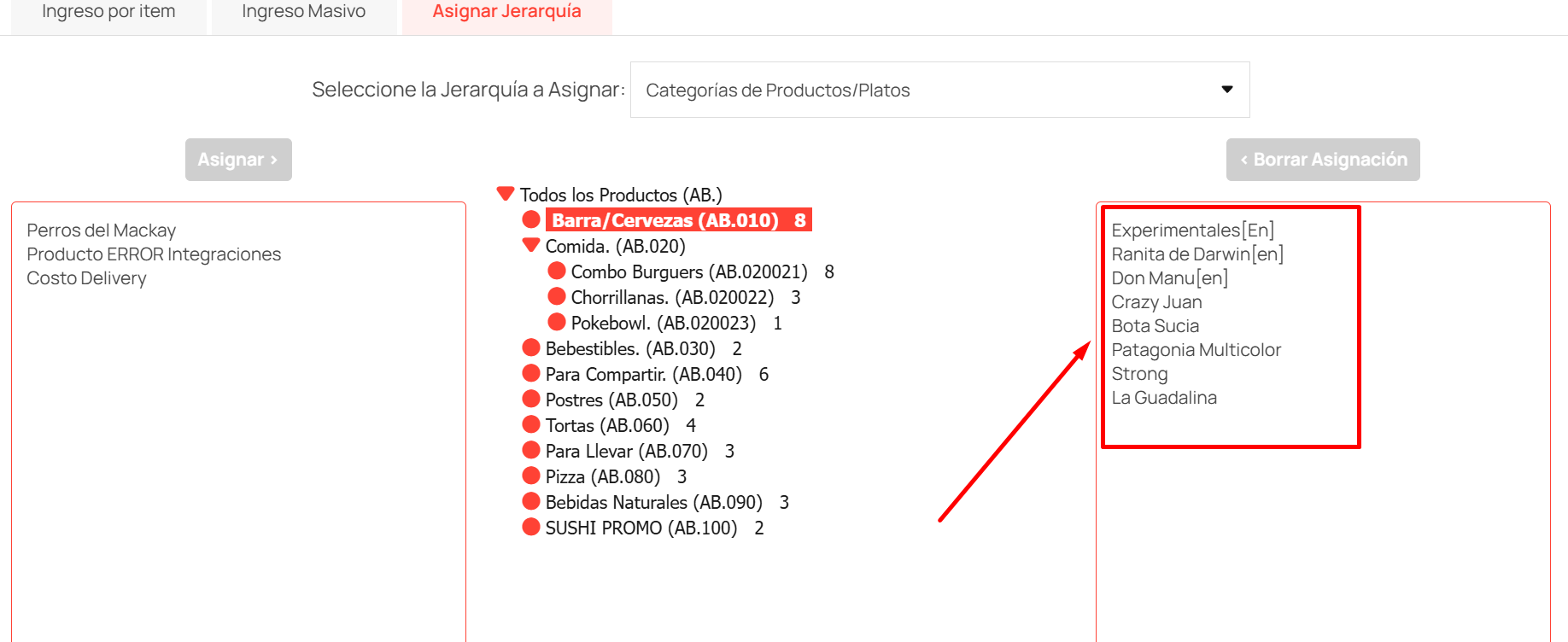Select Perros del Mackay in unassigned list

[x=101, y=231]
